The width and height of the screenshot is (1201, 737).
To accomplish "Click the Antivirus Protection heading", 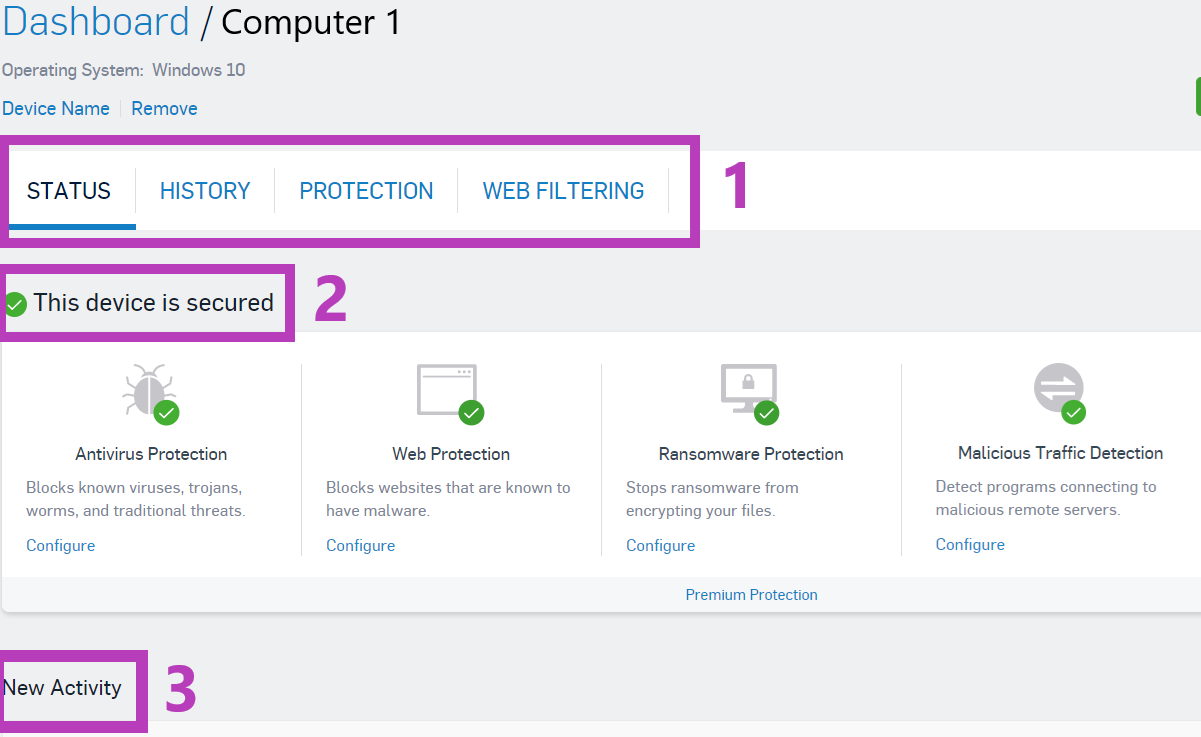I will (151, 454).
